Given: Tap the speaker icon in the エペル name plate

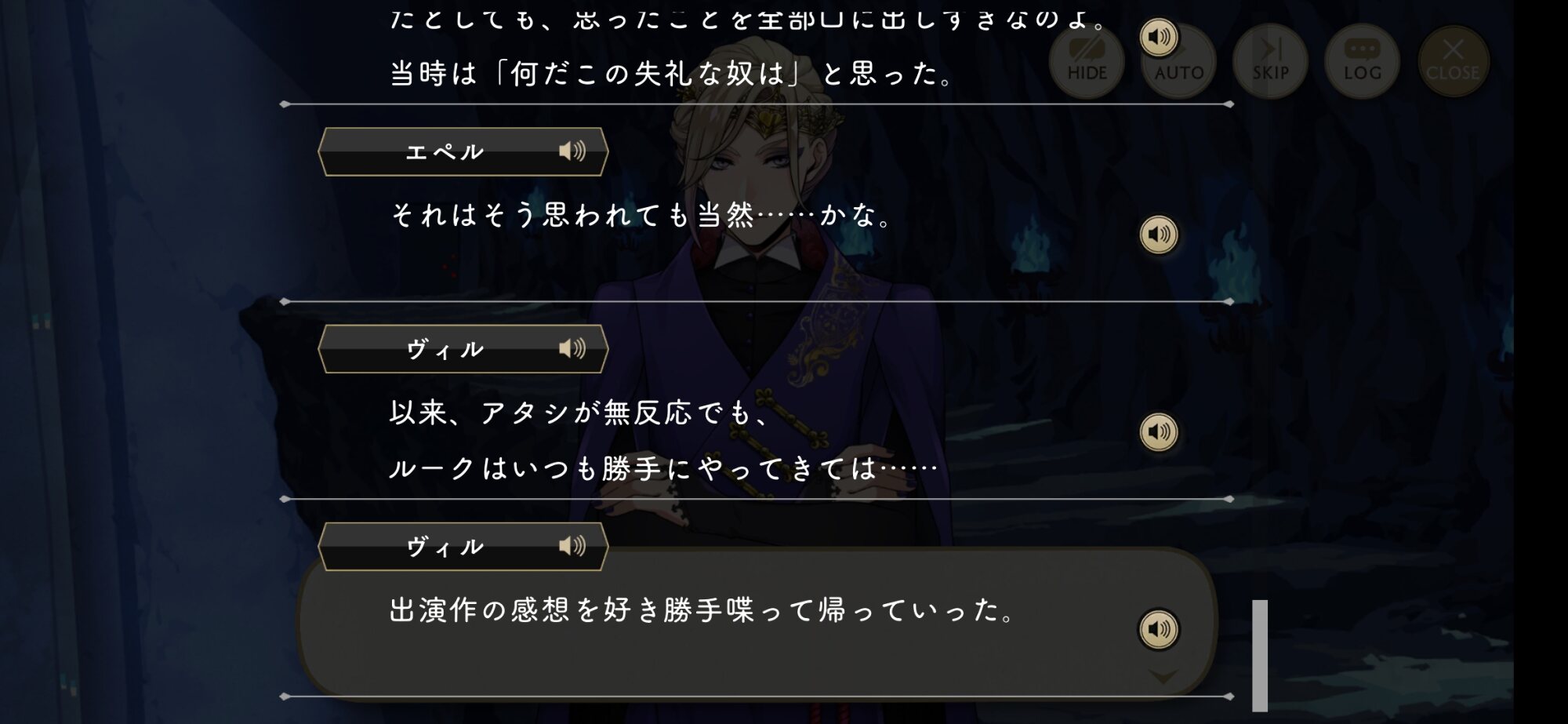Looking at the screenshot, I should click(x=572, y=151).
